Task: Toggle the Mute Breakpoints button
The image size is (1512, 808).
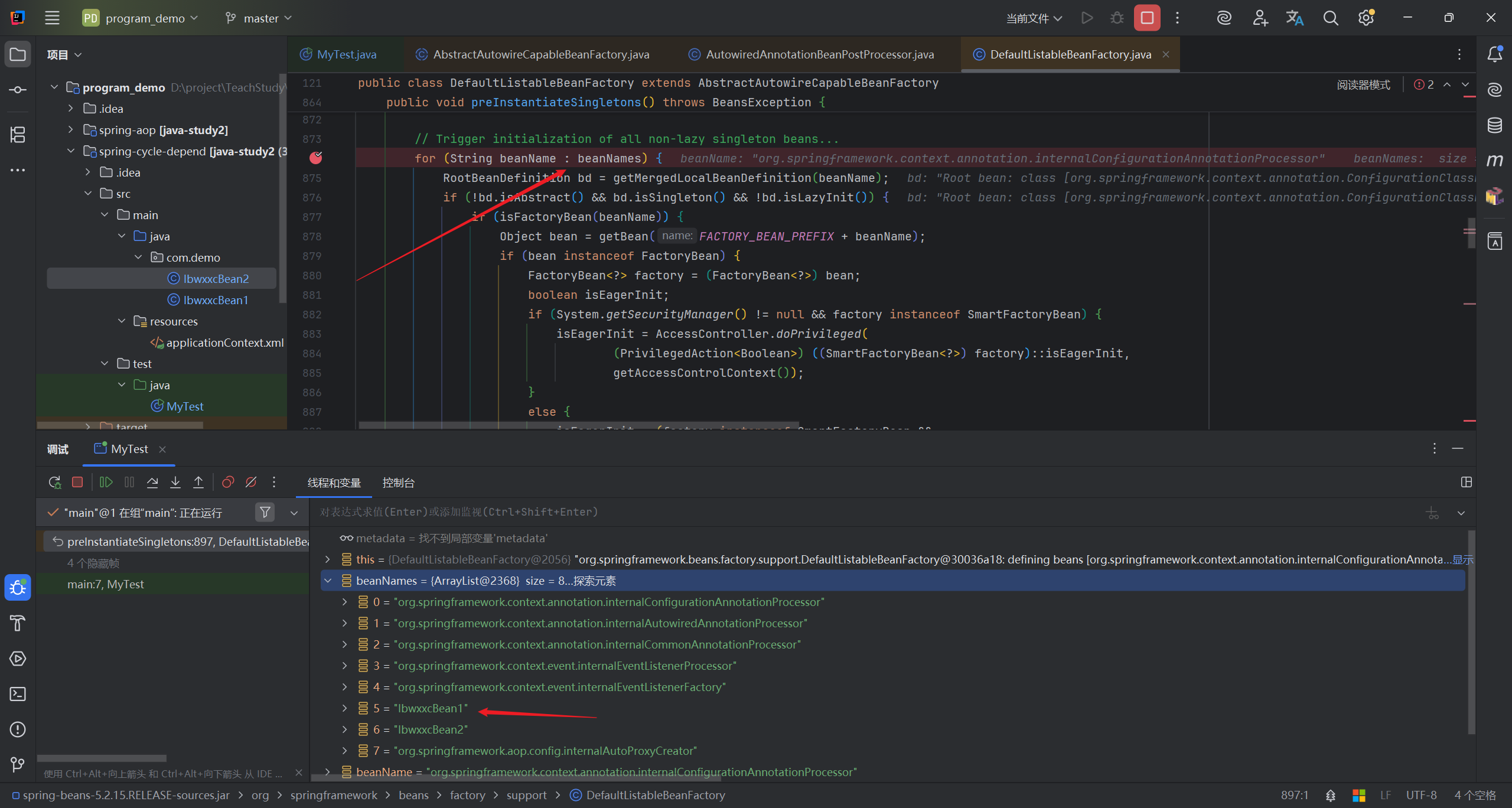Action: click(x=251, y=482)
